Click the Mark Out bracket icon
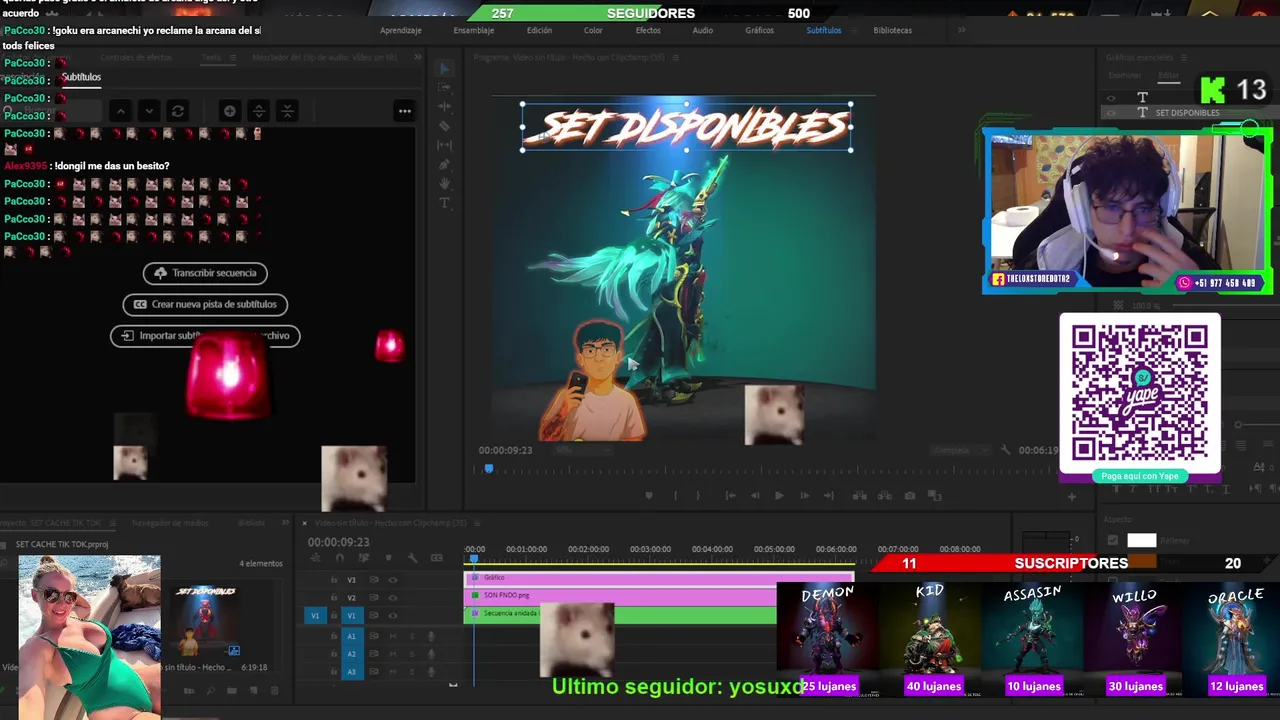This screenshot has width=1280, height=720. 698,495
